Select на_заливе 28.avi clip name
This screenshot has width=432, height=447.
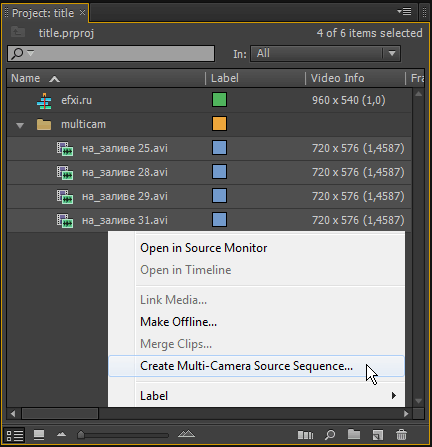pos(125,172)
